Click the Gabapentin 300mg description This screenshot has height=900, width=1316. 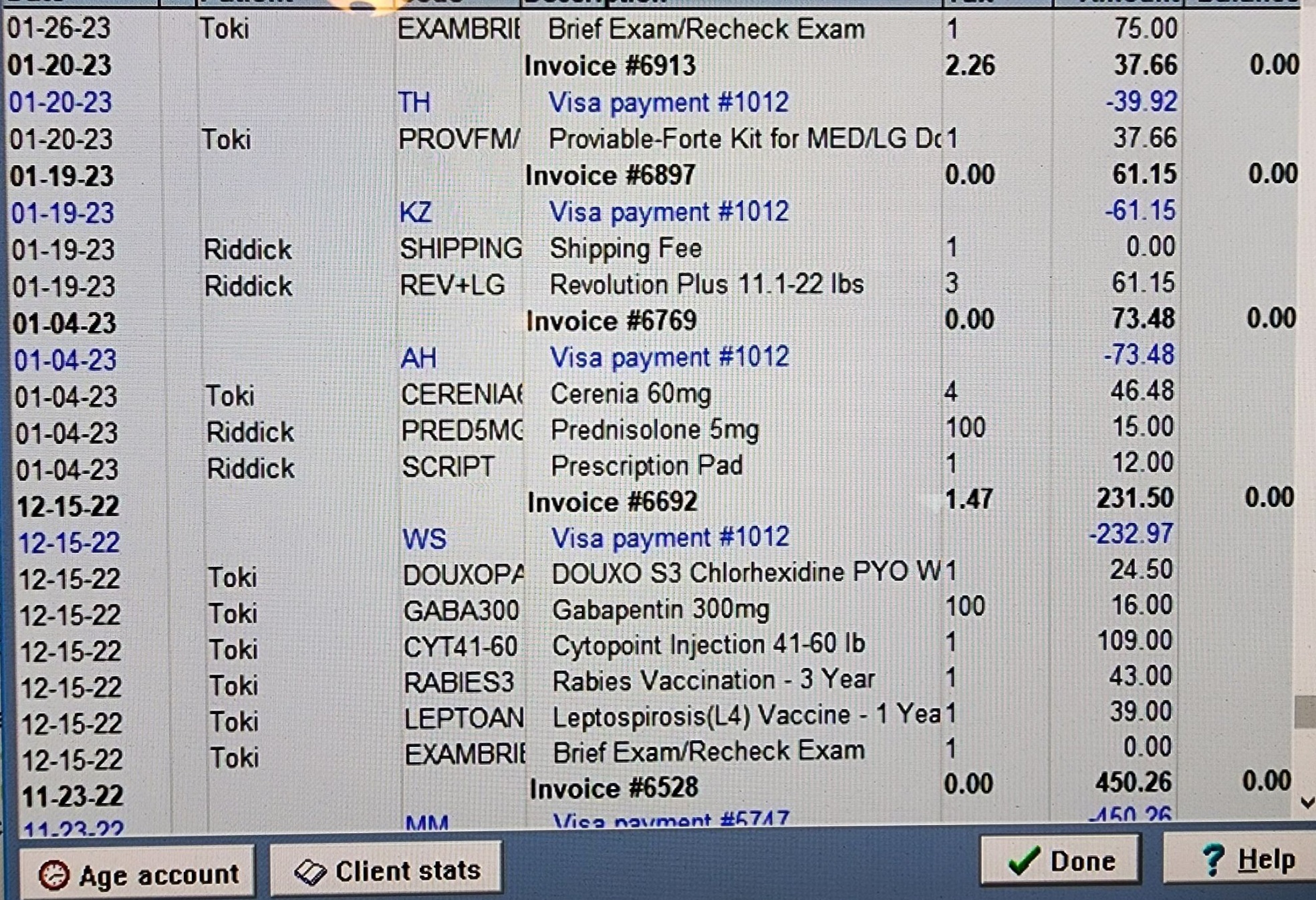[x=660, y=609]
